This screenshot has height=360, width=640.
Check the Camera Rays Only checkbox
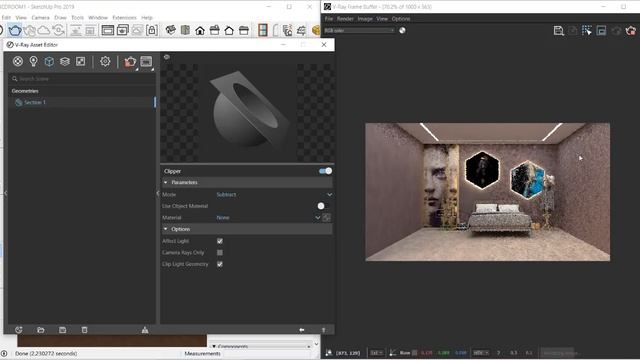(x=220, y=253)
